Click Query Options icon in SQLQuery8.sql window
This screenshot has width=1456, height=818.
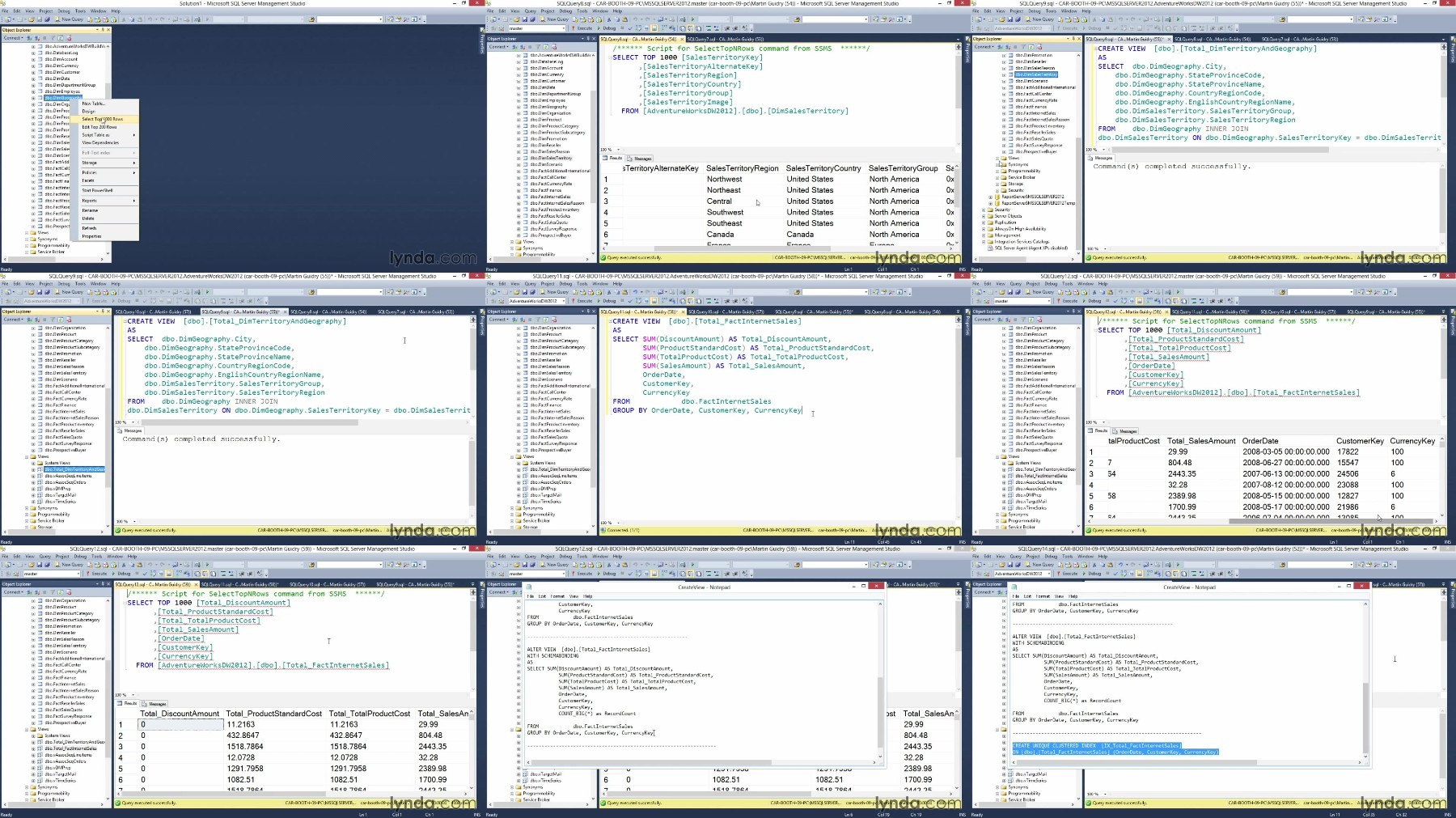[x=646, y=28]
